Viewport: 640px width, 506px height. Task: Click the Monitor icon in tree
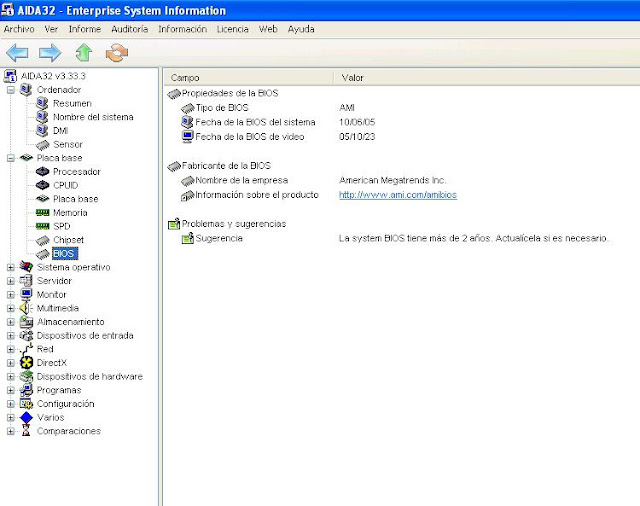26,294
